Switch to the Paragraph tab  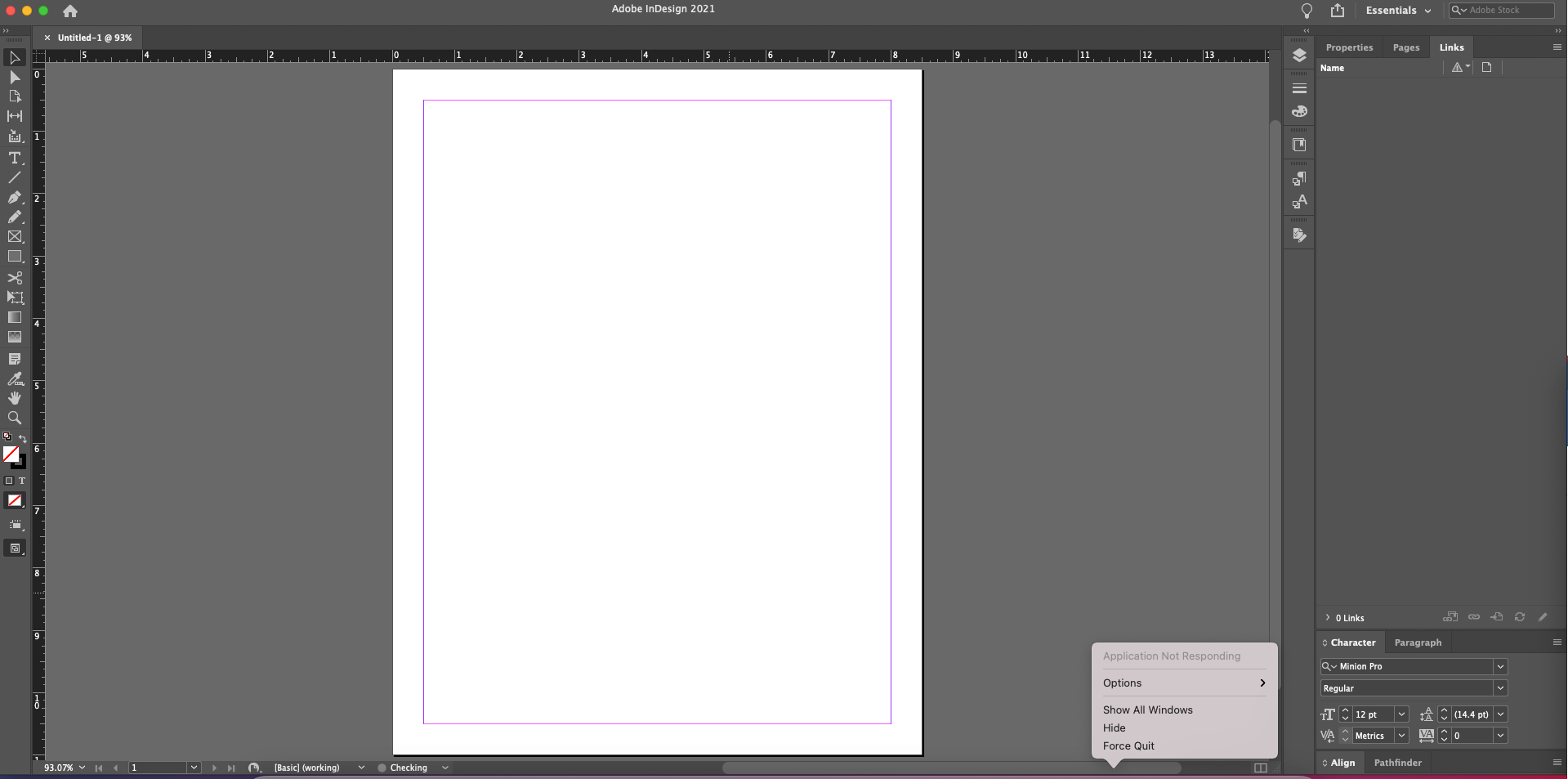1417,642
